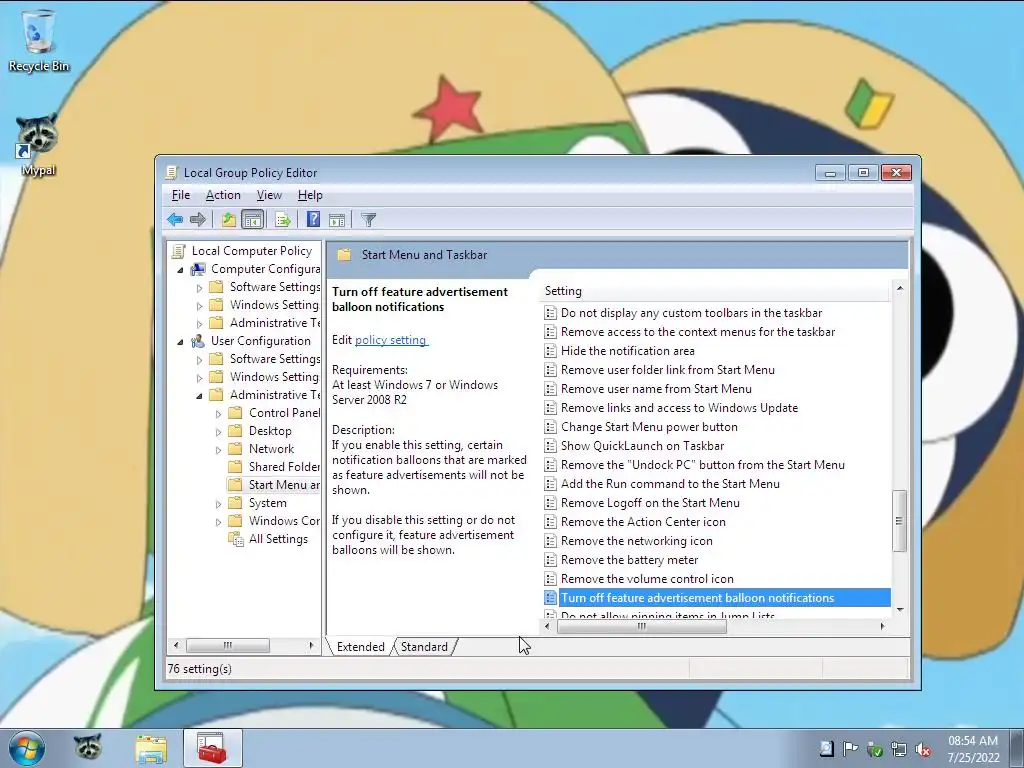Viewport: 1024px width, 768px height.
Task: Toggle Show/Hide Console Tree toolbar icon
Action: point(252,220)
